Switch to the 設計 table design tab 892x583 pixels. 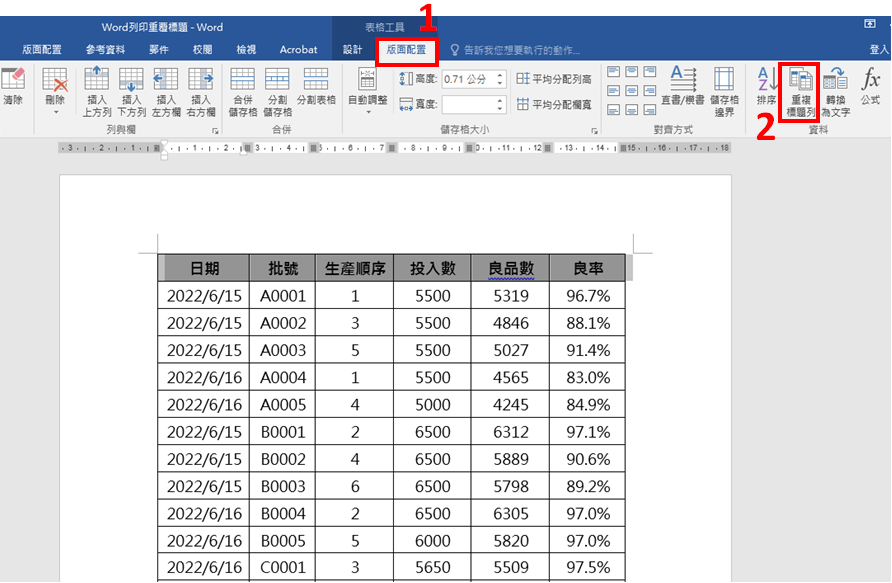(352, 49)
